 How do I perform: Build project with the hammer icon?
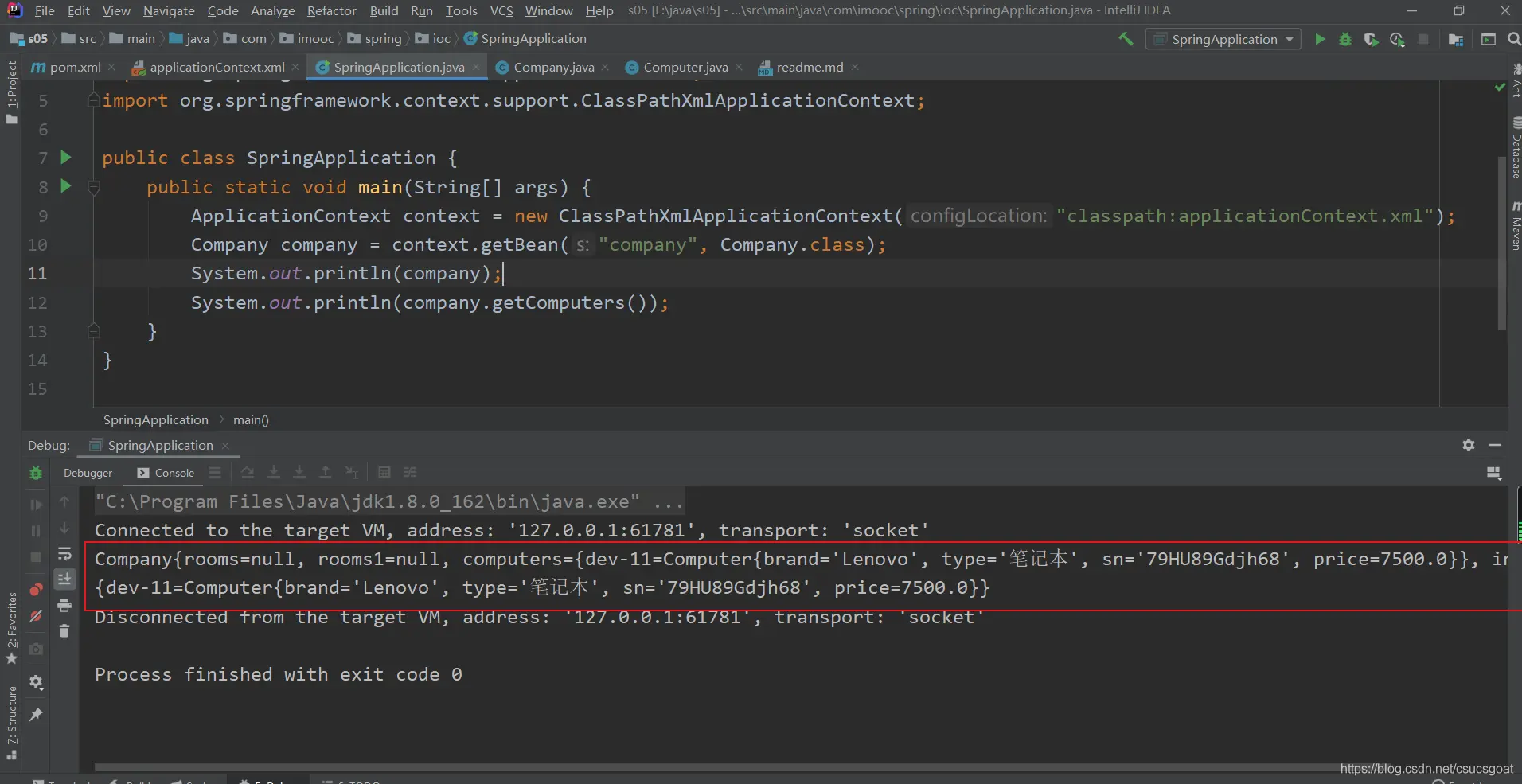click(1126, 39)
